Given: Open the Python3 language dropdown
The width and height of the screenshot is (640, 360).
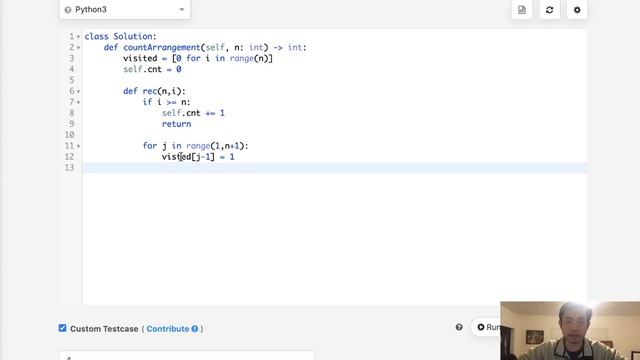Looking at the screenshot, I should point(124,9).
